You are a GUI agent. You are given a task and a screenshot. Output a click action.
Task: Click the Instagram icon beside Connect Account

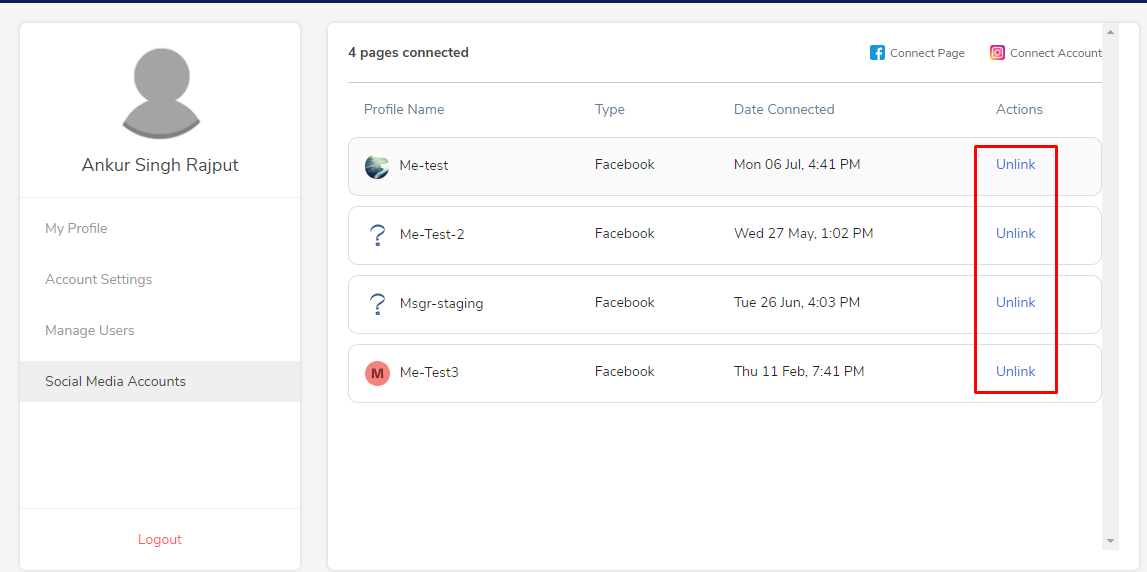tap(997, 53)
